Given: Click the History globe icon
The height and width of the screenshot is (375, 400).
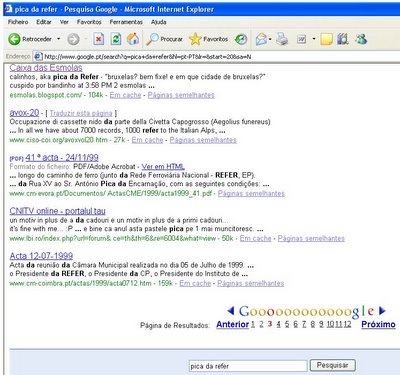Looking at the screenshot, I should click(x=241, y=39).
